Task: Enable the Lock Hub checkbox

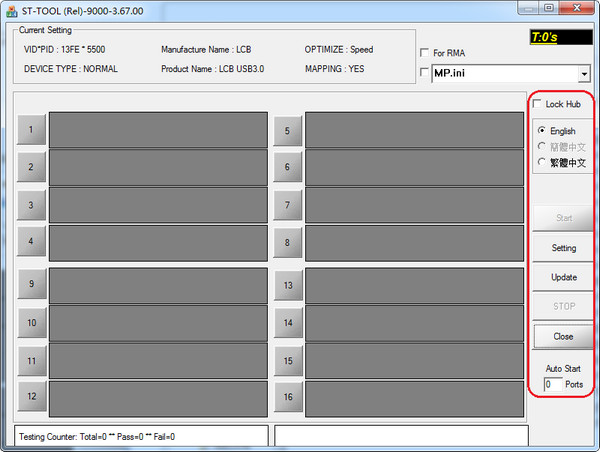Action: click(x=537, y=104)
